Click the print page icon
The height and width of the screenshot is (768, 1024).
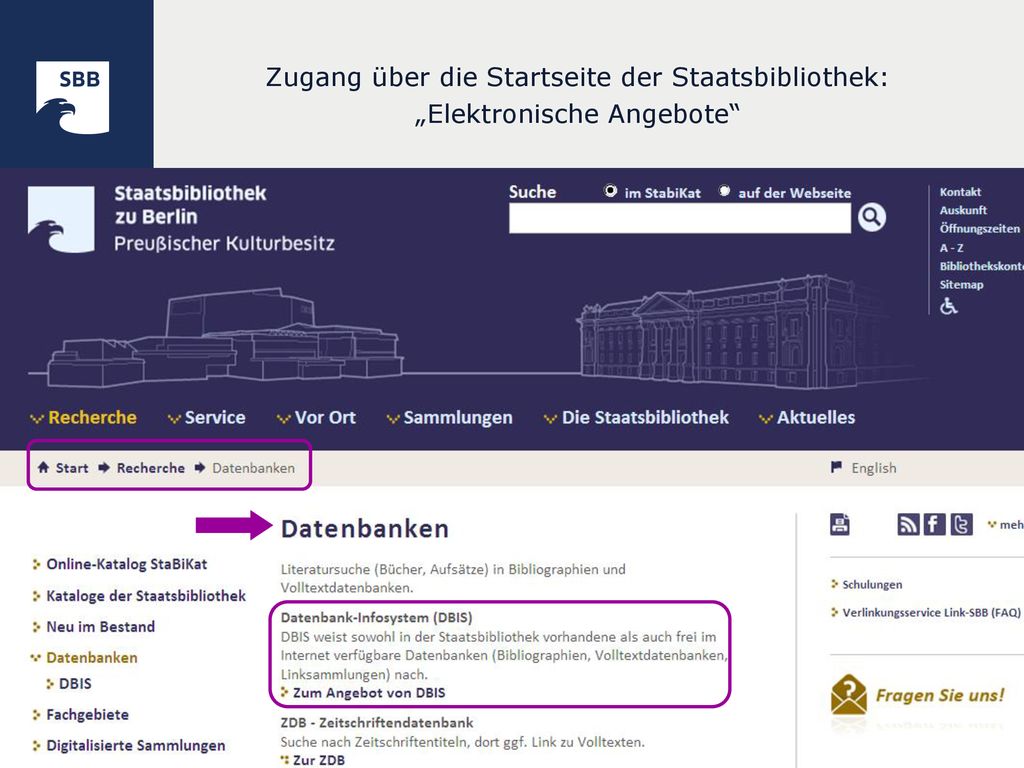tap(840, 524)
